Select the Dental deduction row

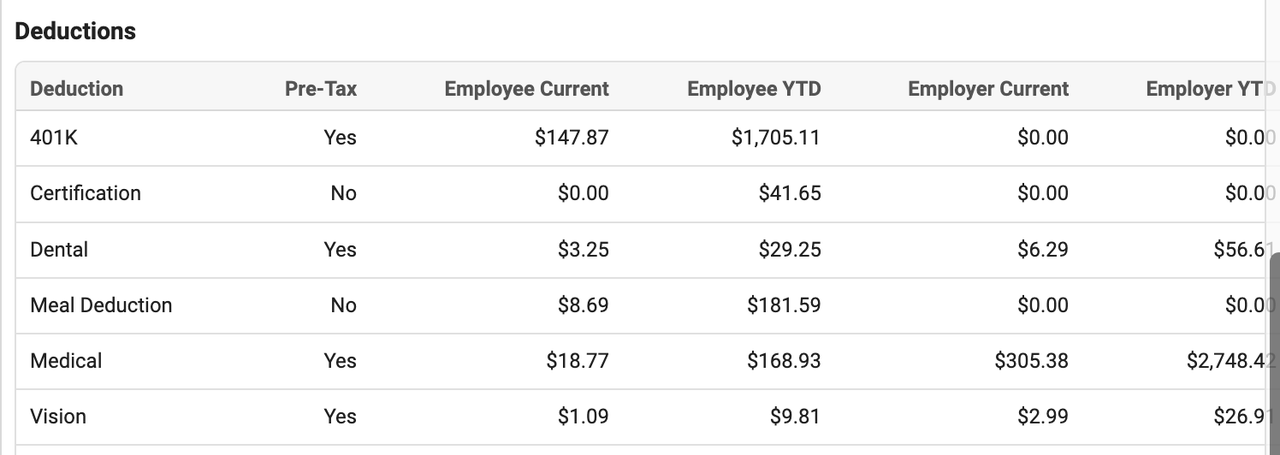tap(647, 250)
